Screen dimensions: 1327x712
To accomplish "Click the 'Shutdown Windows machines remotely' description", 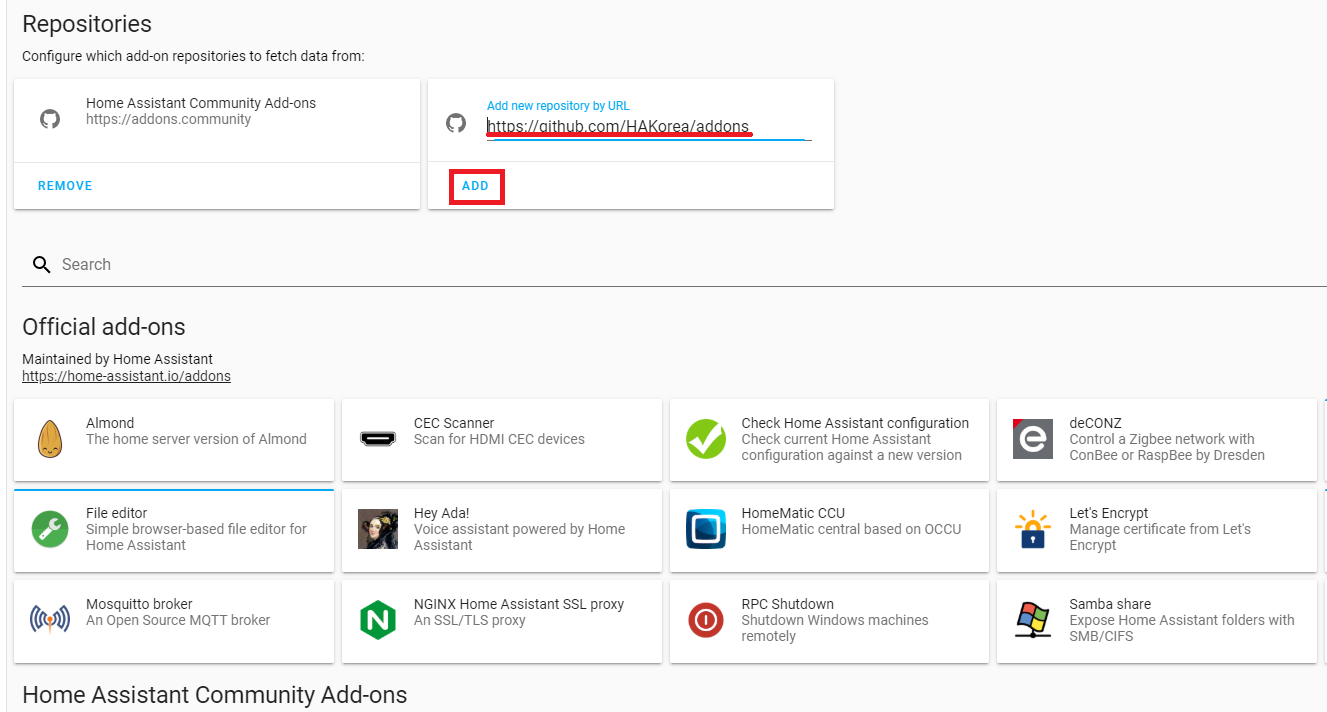I will 835,628.
